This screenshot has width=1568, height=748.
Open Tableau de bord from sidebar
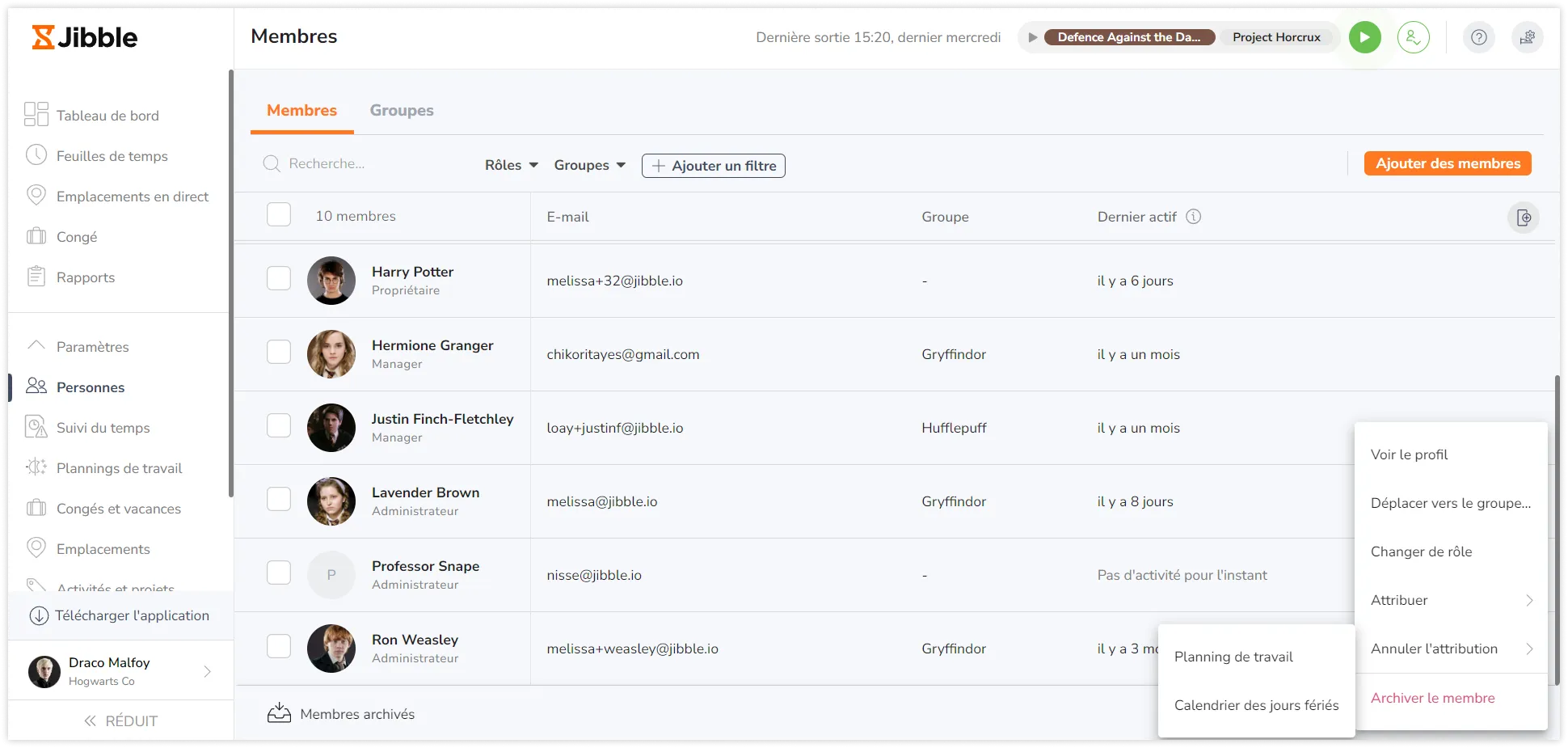(107, 116)
